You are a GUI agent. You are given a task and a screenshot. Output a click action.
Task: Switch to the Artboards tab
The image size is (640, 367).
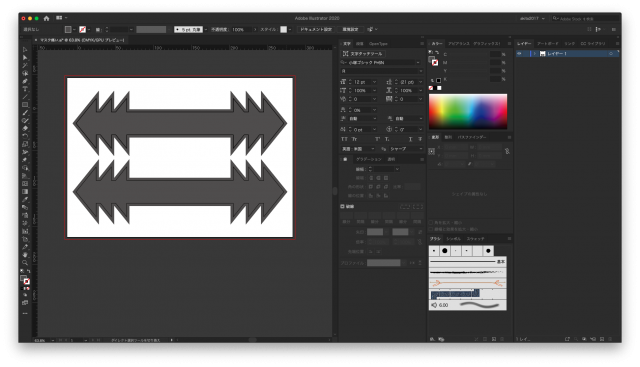[548, 44]
